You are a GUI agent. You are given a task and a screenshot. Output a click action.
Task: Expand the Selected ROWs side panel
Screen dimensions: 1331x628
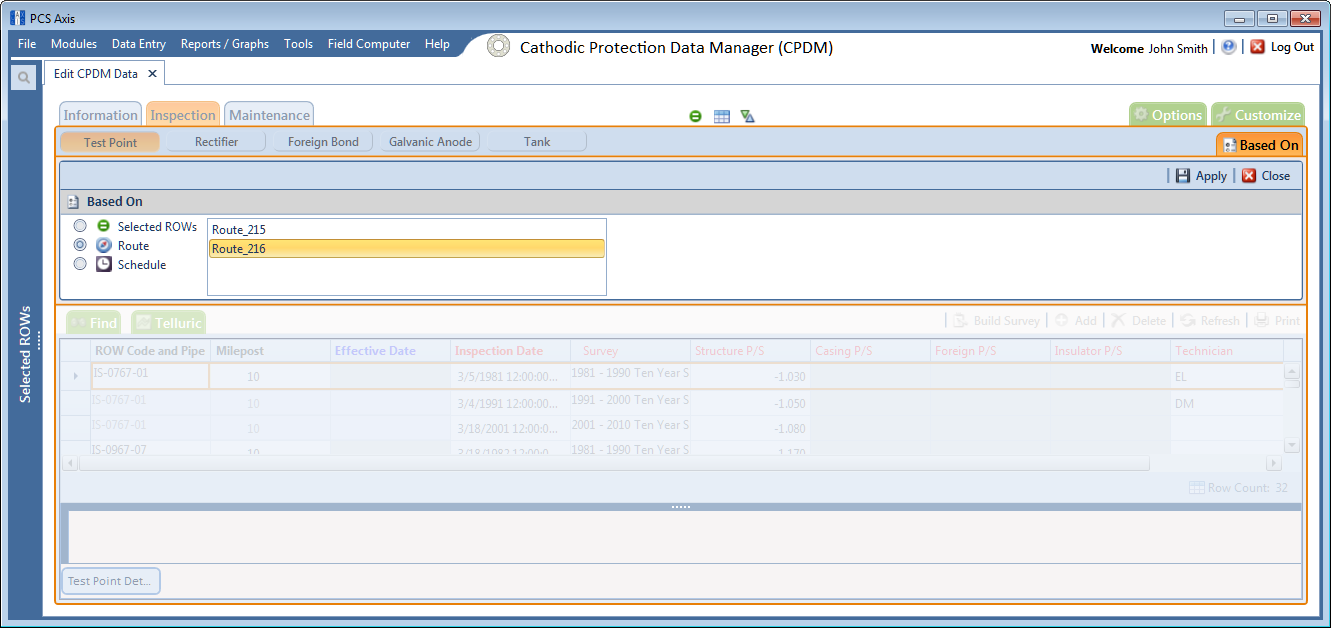point(26,352)
